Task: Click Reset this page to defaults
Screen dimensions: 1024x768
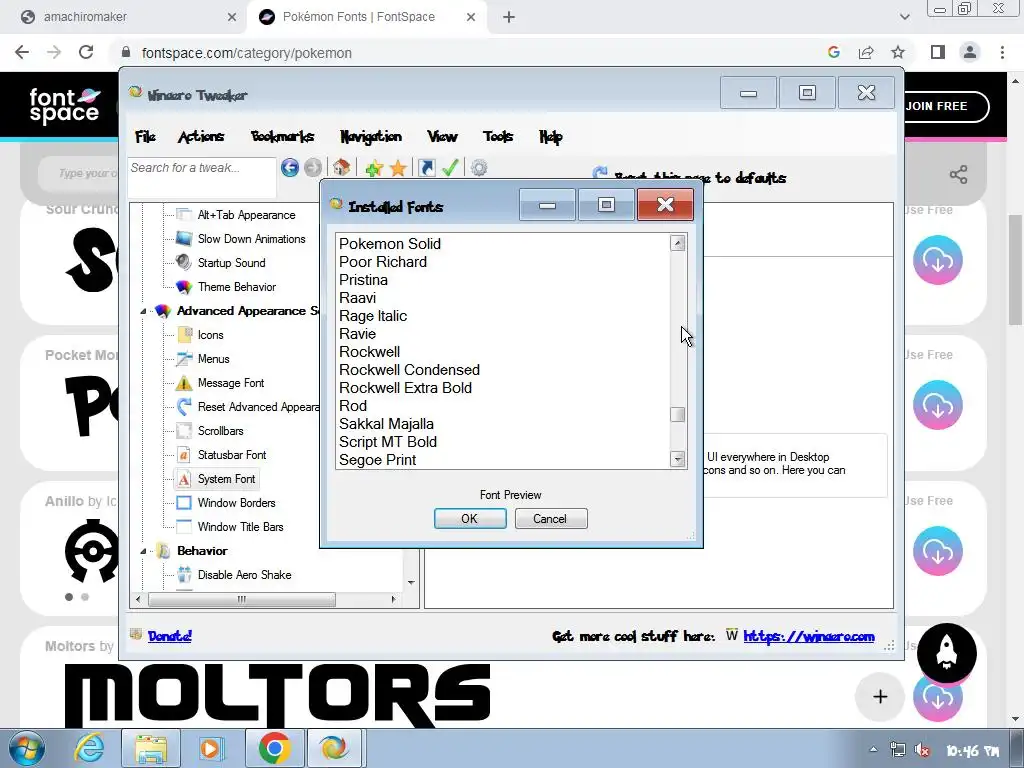Action: 700,178
